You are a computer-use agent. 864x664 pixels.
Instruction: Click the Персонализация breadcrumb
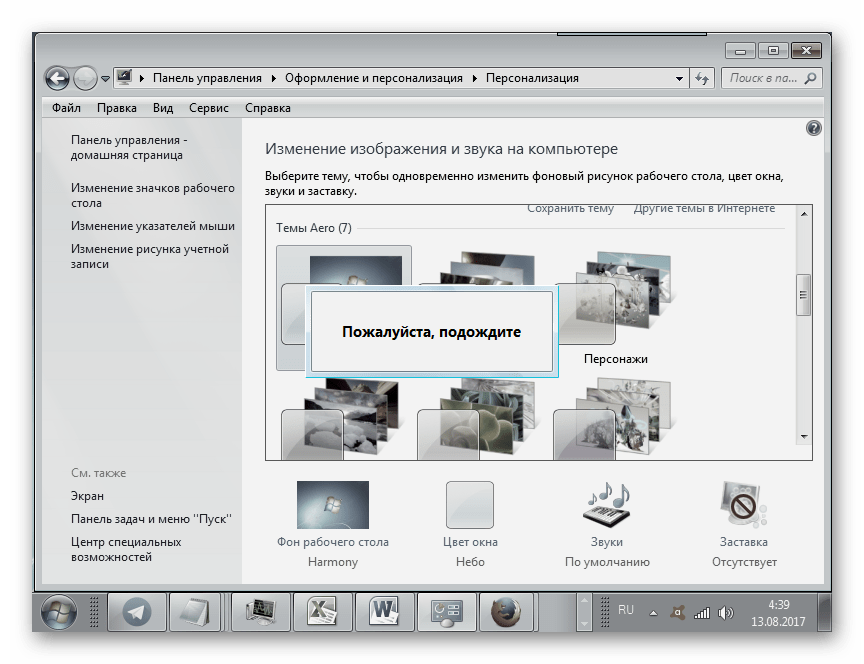532,78
